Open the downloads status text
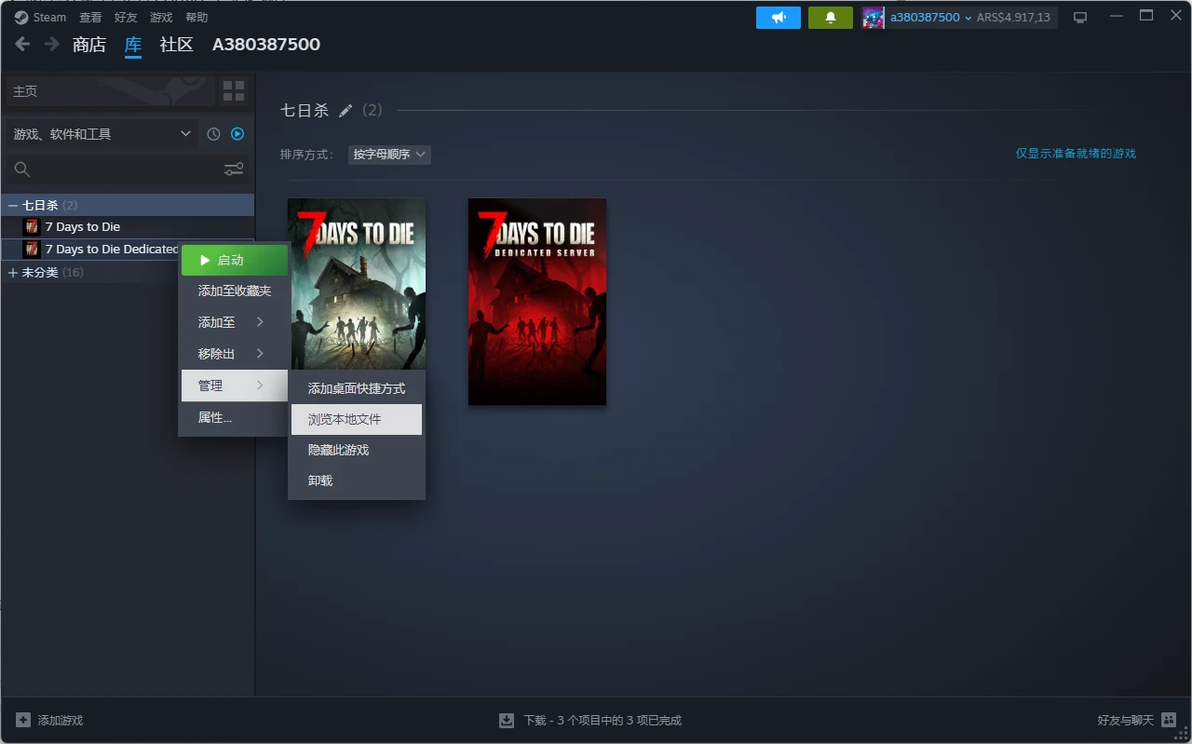The height and width of the screenshot is (744, 1192). click(x=602, y=720)
